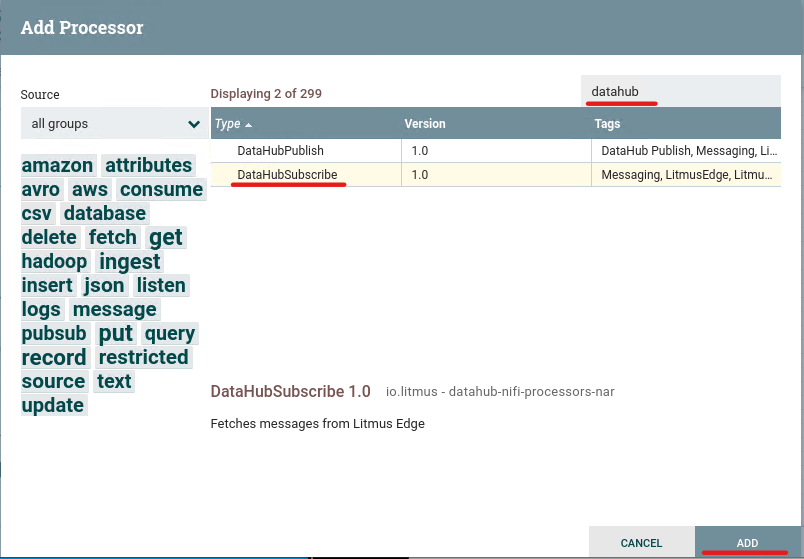Filter by the attributes tag
This screenshot has height=559, width=804.
point(148,165)
